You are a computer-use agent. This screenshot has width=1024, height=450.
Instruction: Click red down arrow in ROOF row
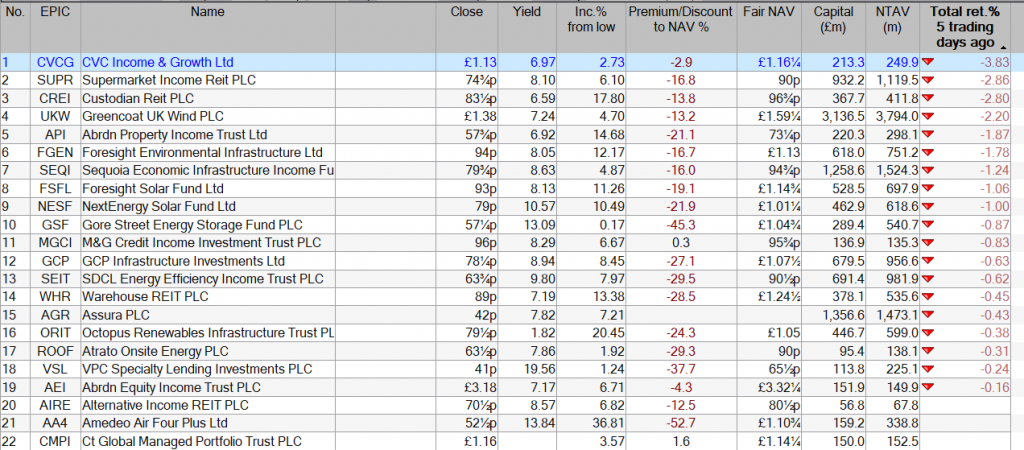(x=927, y=351)
